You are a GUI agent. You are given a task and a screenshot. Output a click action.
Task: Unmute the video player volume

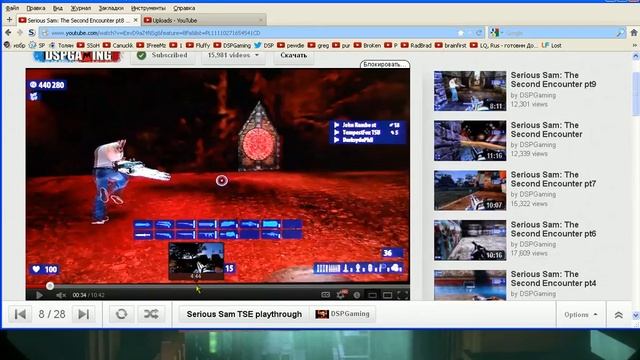61,295
